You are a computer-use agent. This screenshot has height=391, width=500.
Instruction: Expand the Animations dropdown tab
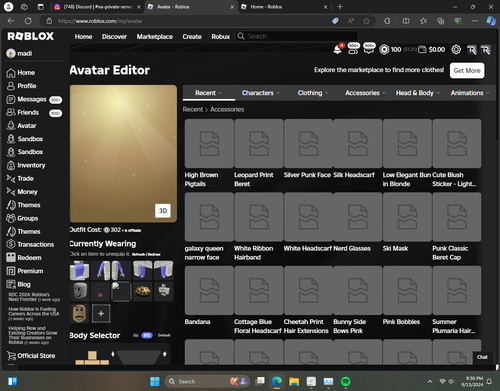tap(470, 93)
